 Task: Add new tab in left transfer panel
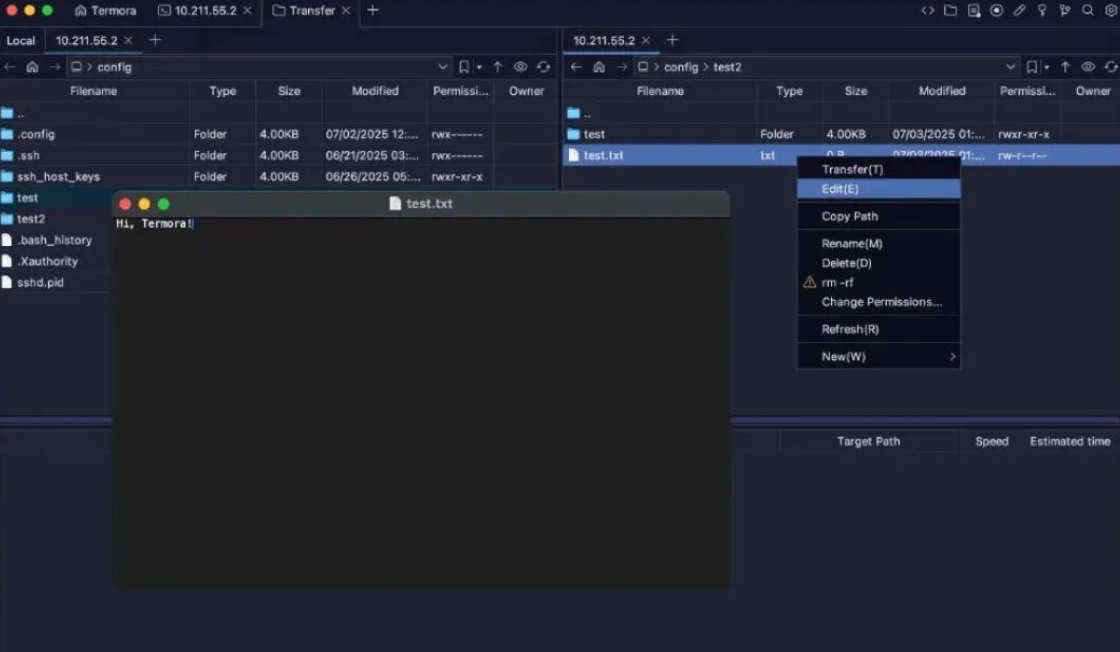tap(155, 40)
